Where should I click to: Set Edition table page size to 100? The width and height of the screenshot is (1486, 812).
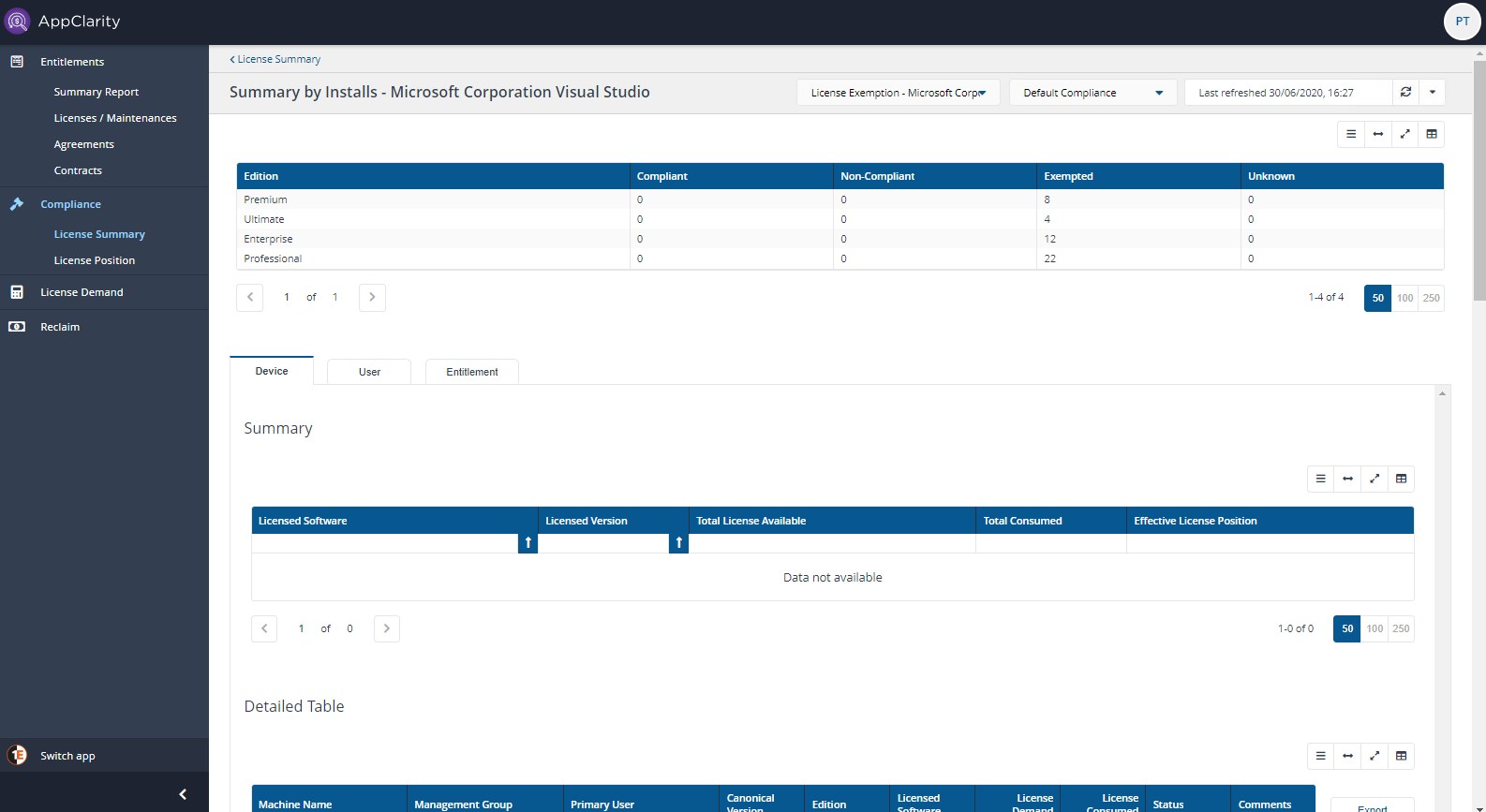tap(1404, 298)
